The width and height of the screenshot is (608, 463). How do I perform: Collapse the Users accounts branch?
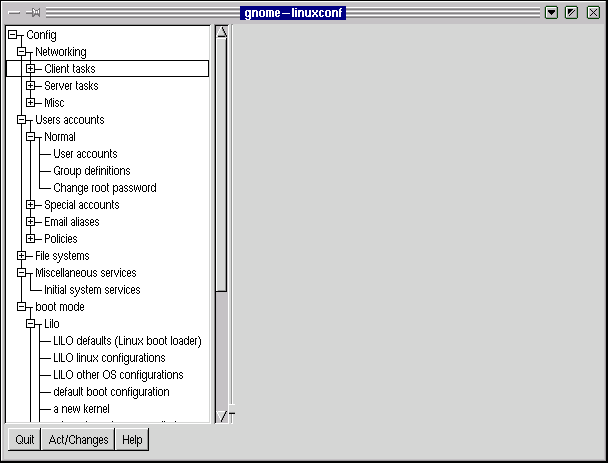coord(22,120)
